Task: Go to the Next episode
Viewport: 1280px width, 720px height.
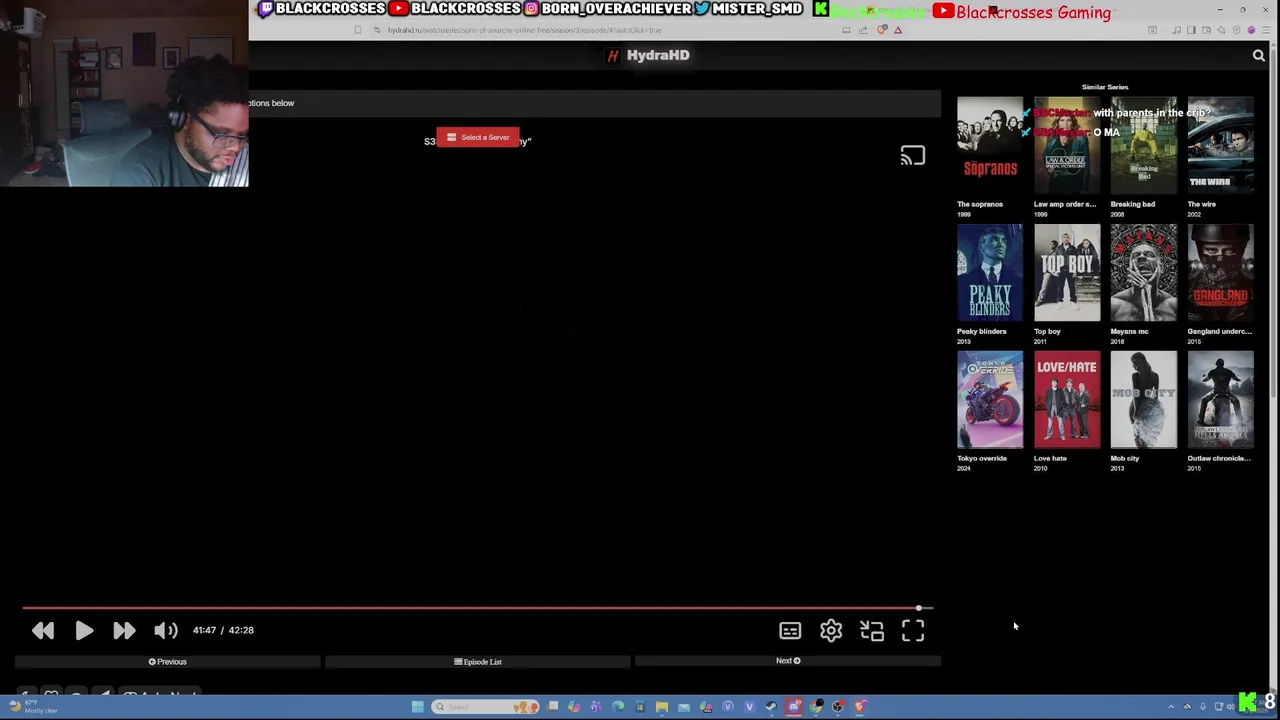Action: click(x=788, y=661)
